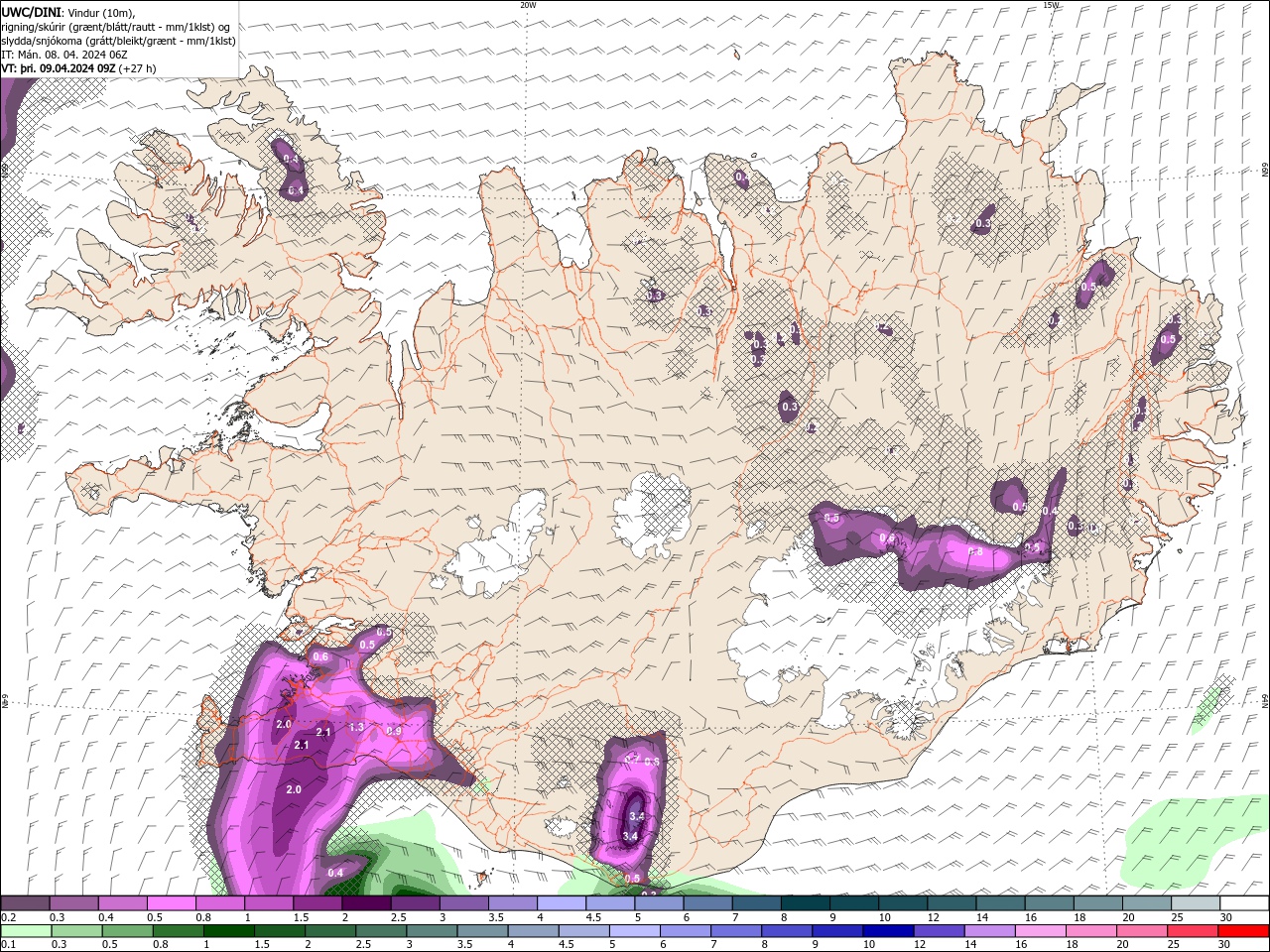The height and width of the screenshot is (952, 1270).
Task: Click the 'rigning/skúrir' rain legend description line
Action: 116,27
